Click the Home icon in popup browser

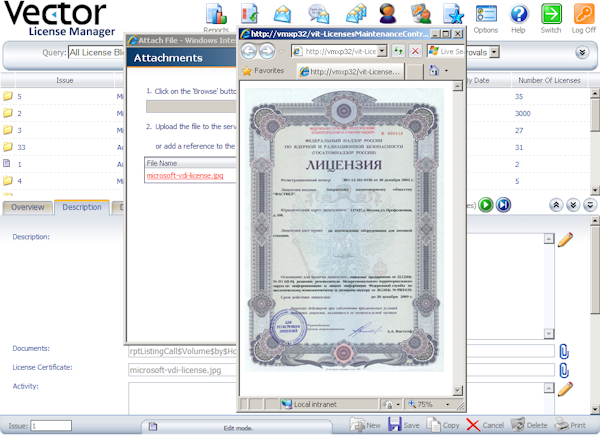pos(434,71)
